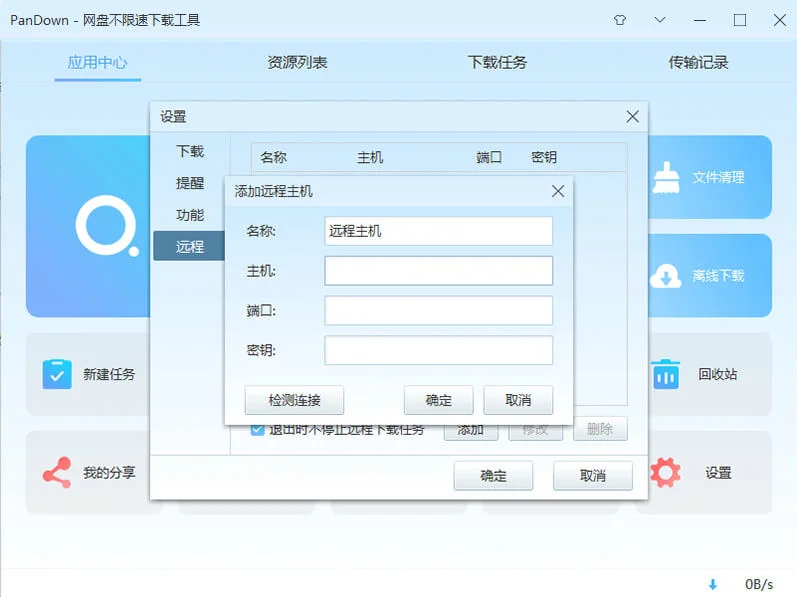Click the 检测连接 button
The image size is (797, 597).
[x=294, y=400]
